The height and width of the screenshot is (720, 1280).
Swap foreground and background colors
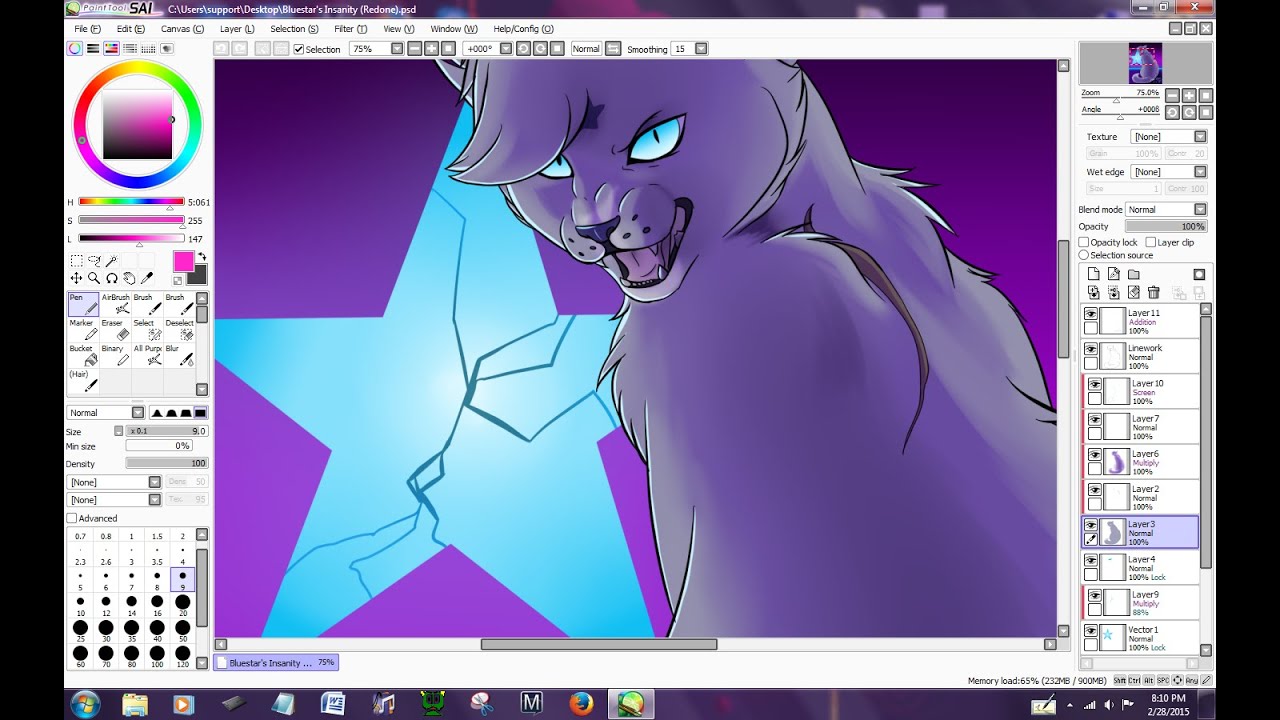pos(201,257)
